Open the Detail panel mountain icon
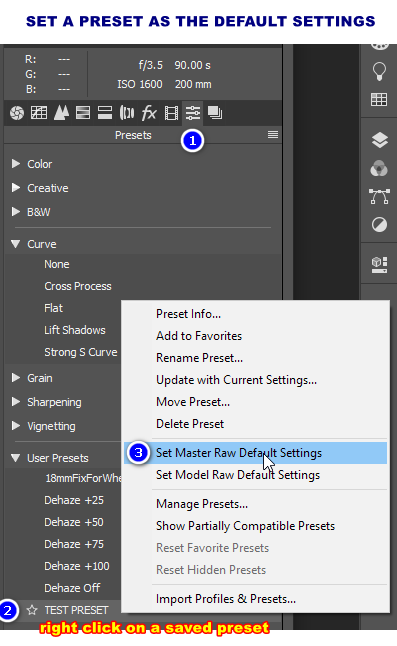Viewport: 397px width, 646px height. click(61, 112)
